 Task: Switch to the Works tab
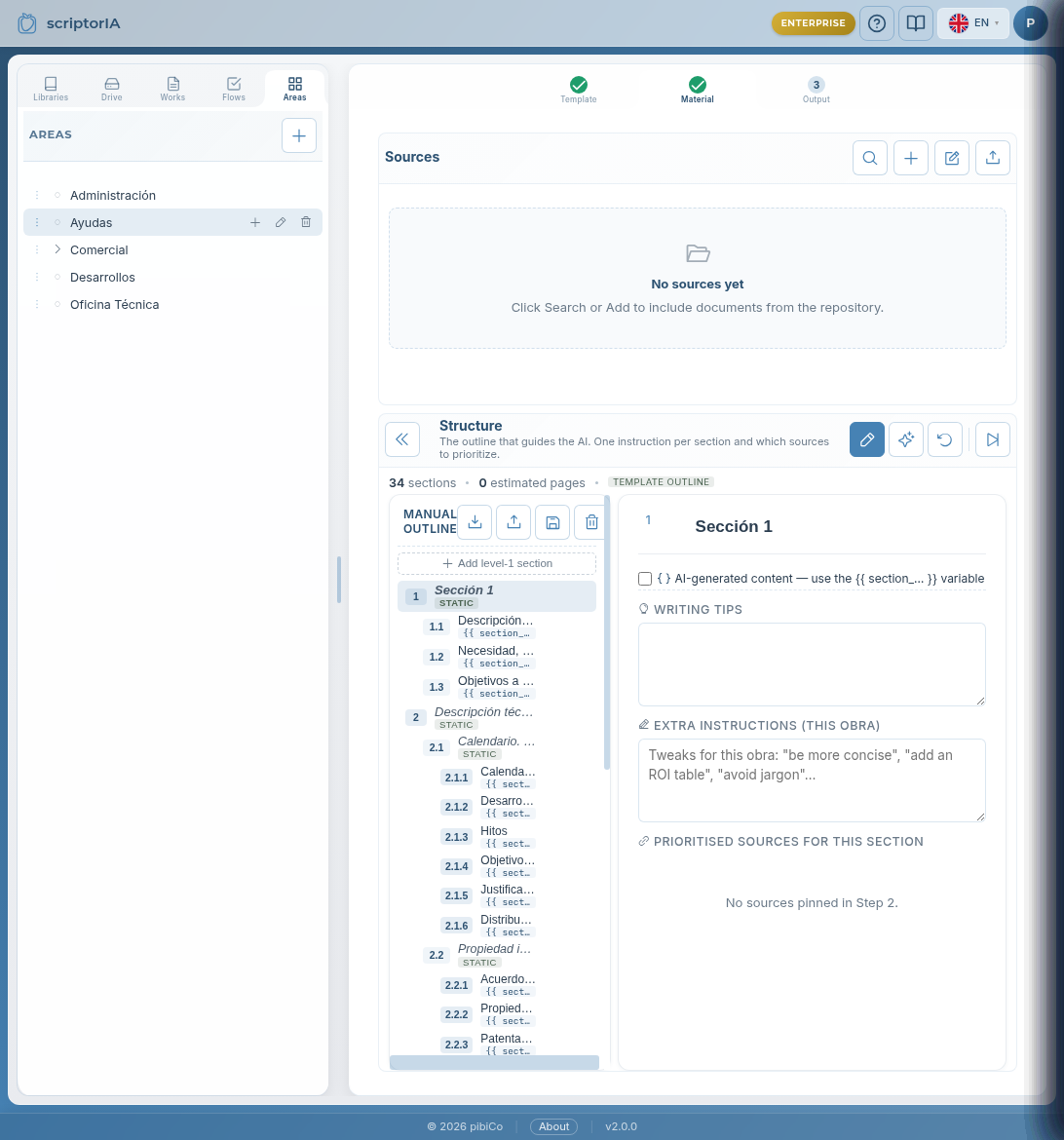click(x=172, y=89)
